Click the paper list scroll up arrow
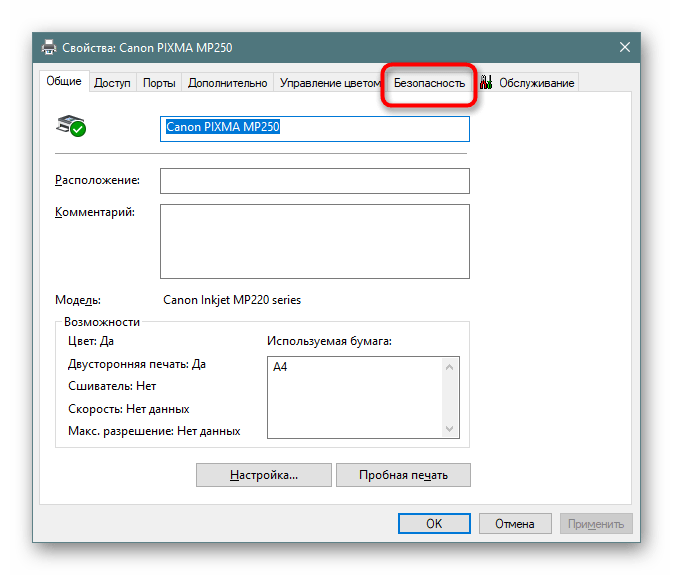The image size is (673, 575). pyautogui.click(x=449, y=367)
